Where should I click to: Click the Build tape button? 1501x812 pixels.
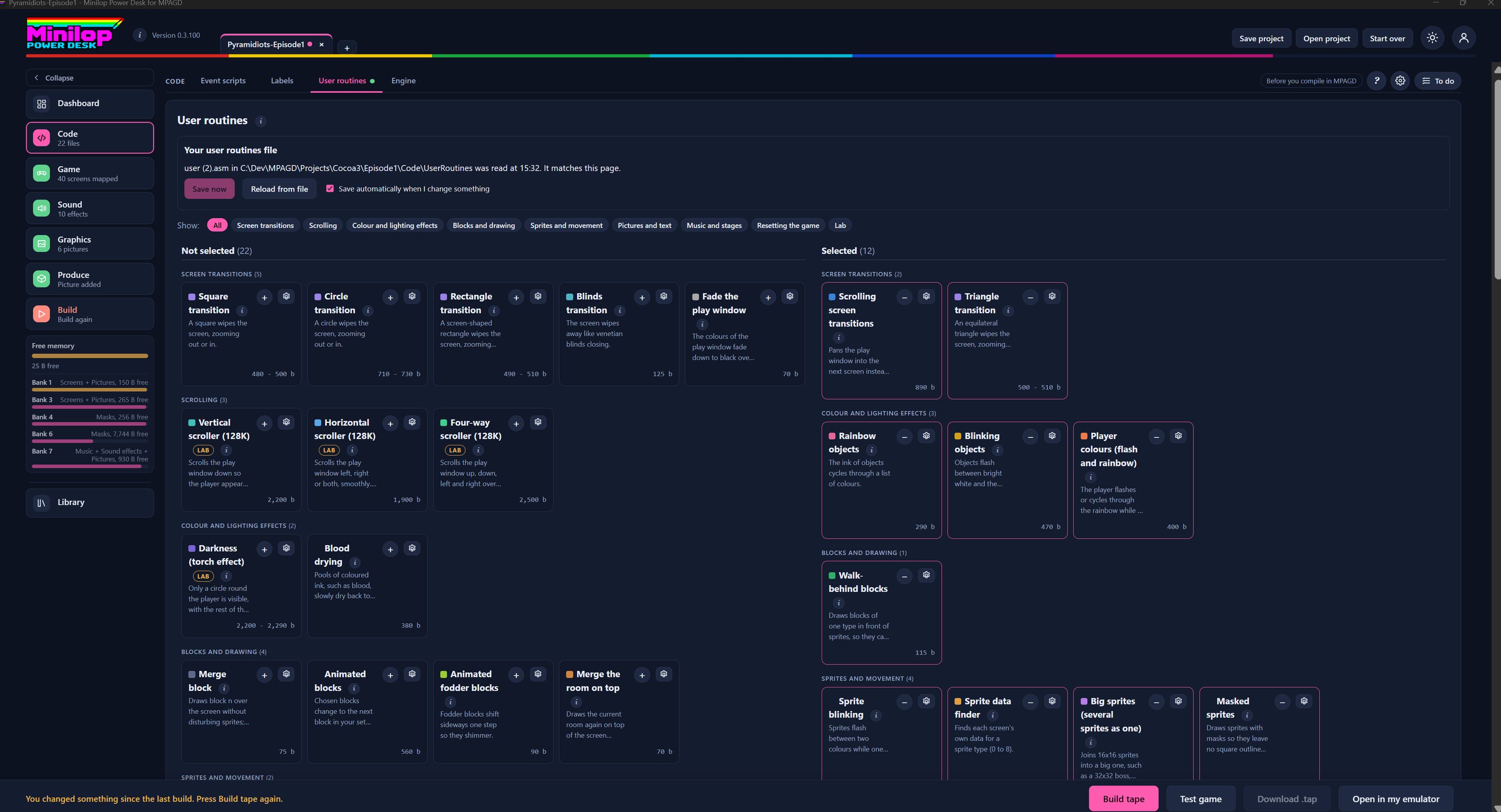click(1123, 798)
